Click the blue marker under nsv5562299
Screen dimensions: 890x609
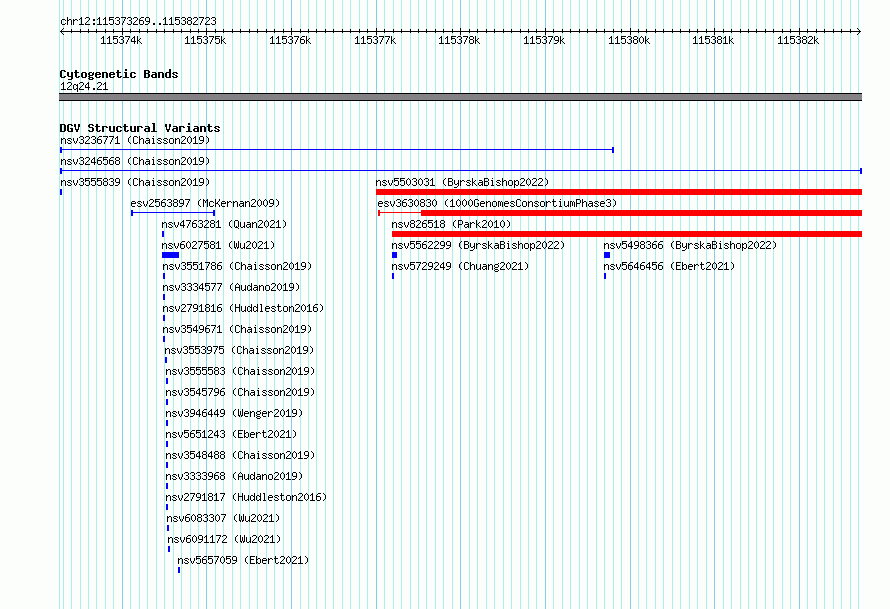pos(394,255)
